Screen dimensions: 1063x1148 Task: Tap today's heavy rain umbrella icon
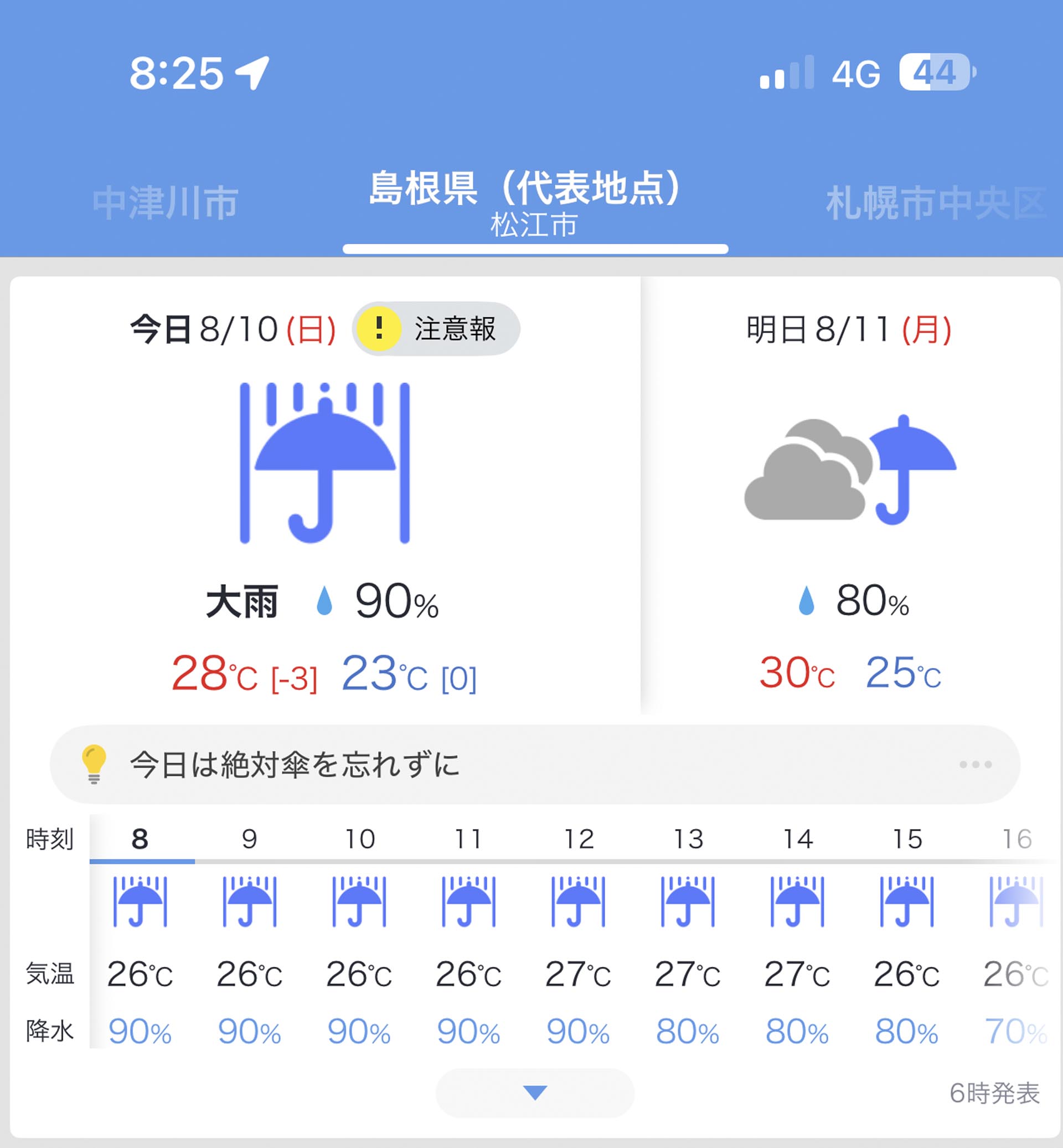[x=324, y=462]
